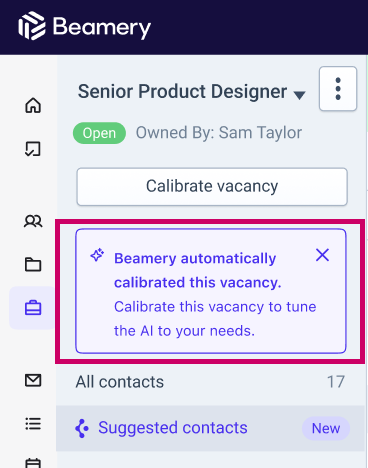
Task: Open the calendar icon at sidebar bottom
Action: tap(33, 463)
